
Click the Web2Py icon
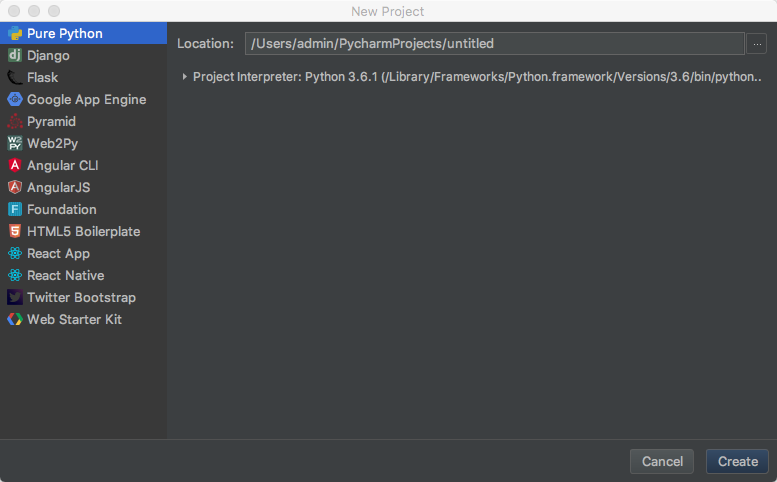(x=15, y=143)
